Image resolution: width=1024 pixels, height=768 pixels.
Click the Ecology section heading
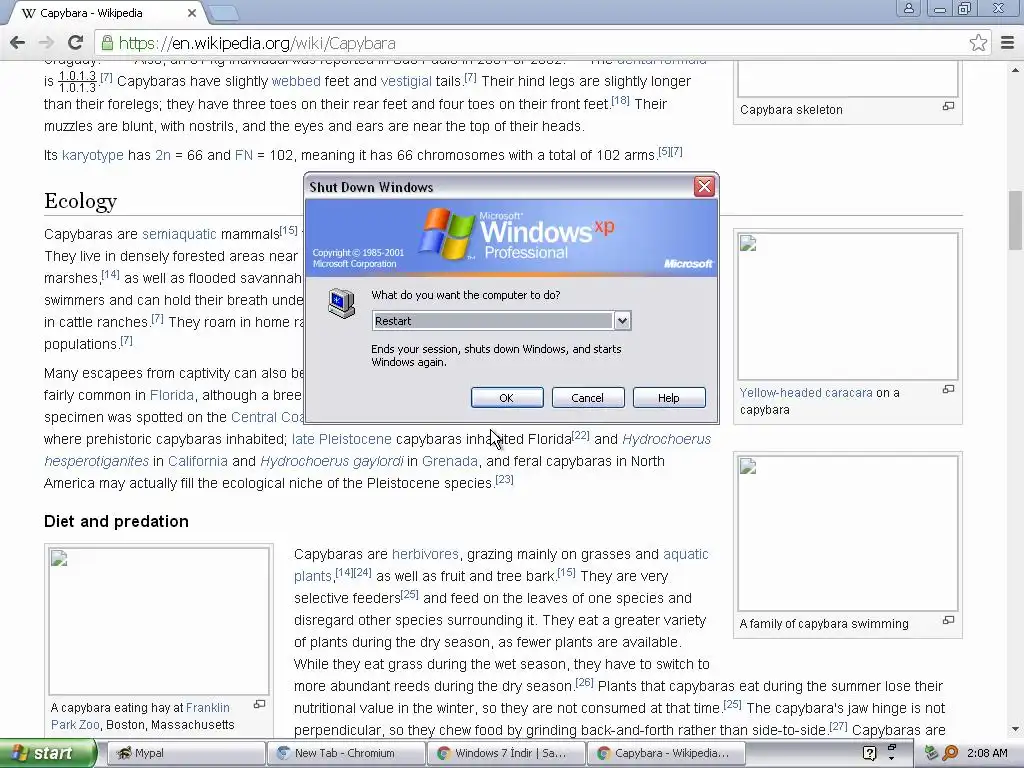[x=80, y=201]
